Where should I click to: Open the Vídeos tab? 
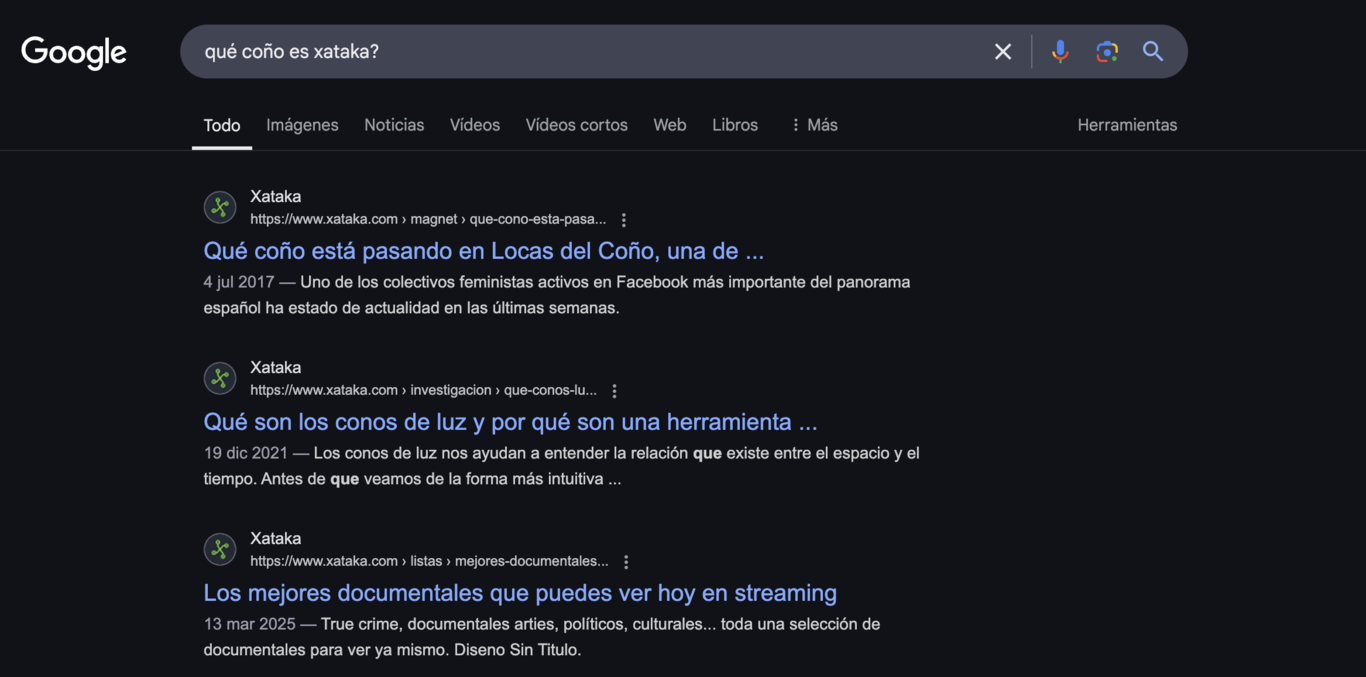tap(475, 125)
